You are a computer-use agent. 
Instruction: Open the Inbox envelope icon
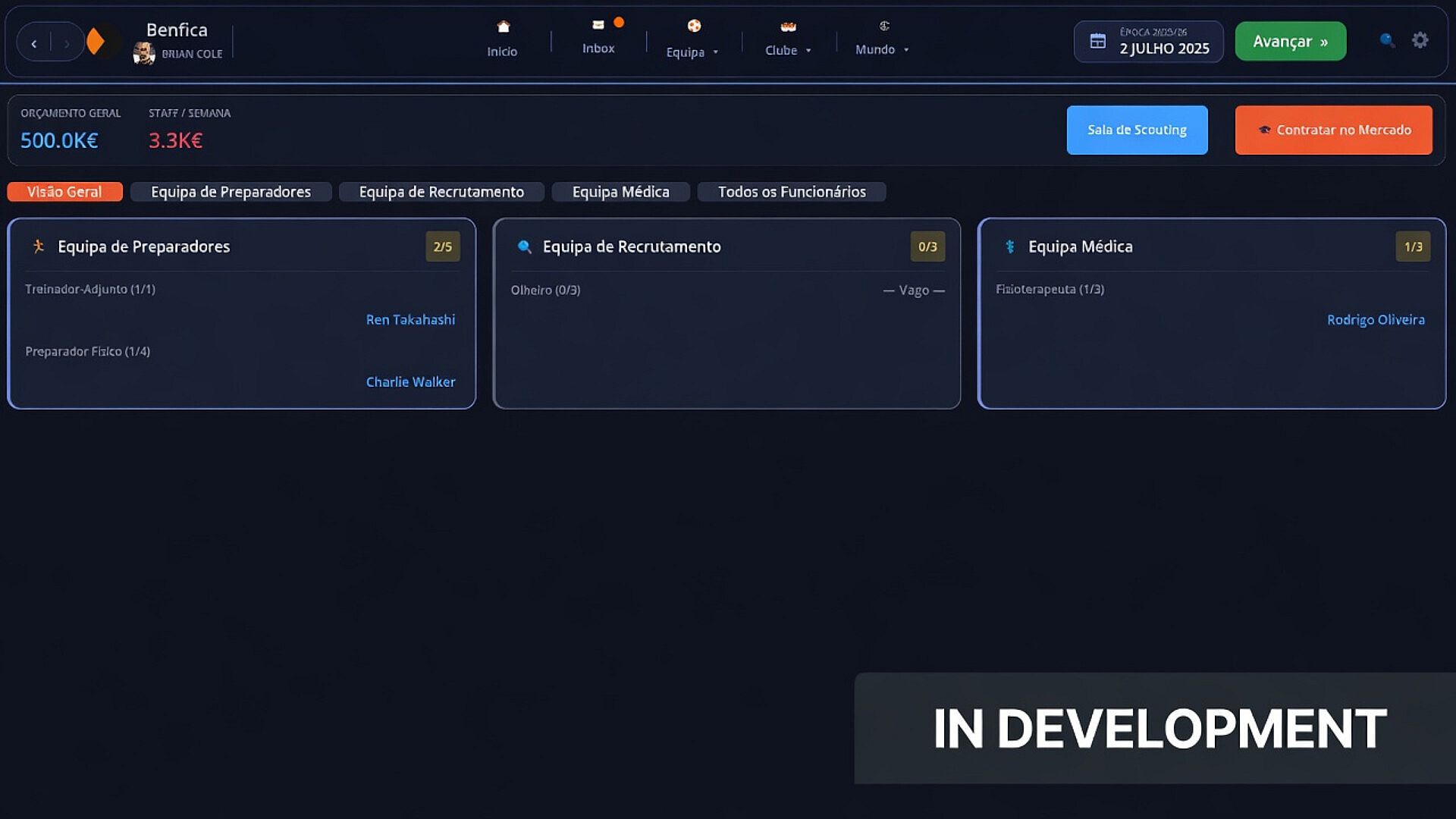pyautogui.click(x=598, y=25)
